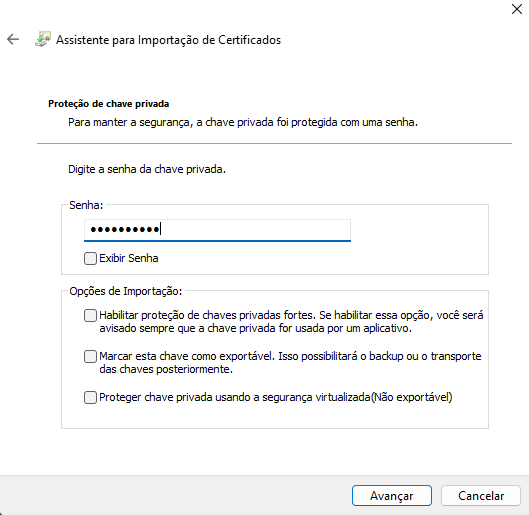Screen dimensions: 529x515
Task: Tick the virtualized security protection checkbox
Action: point(90,397)
